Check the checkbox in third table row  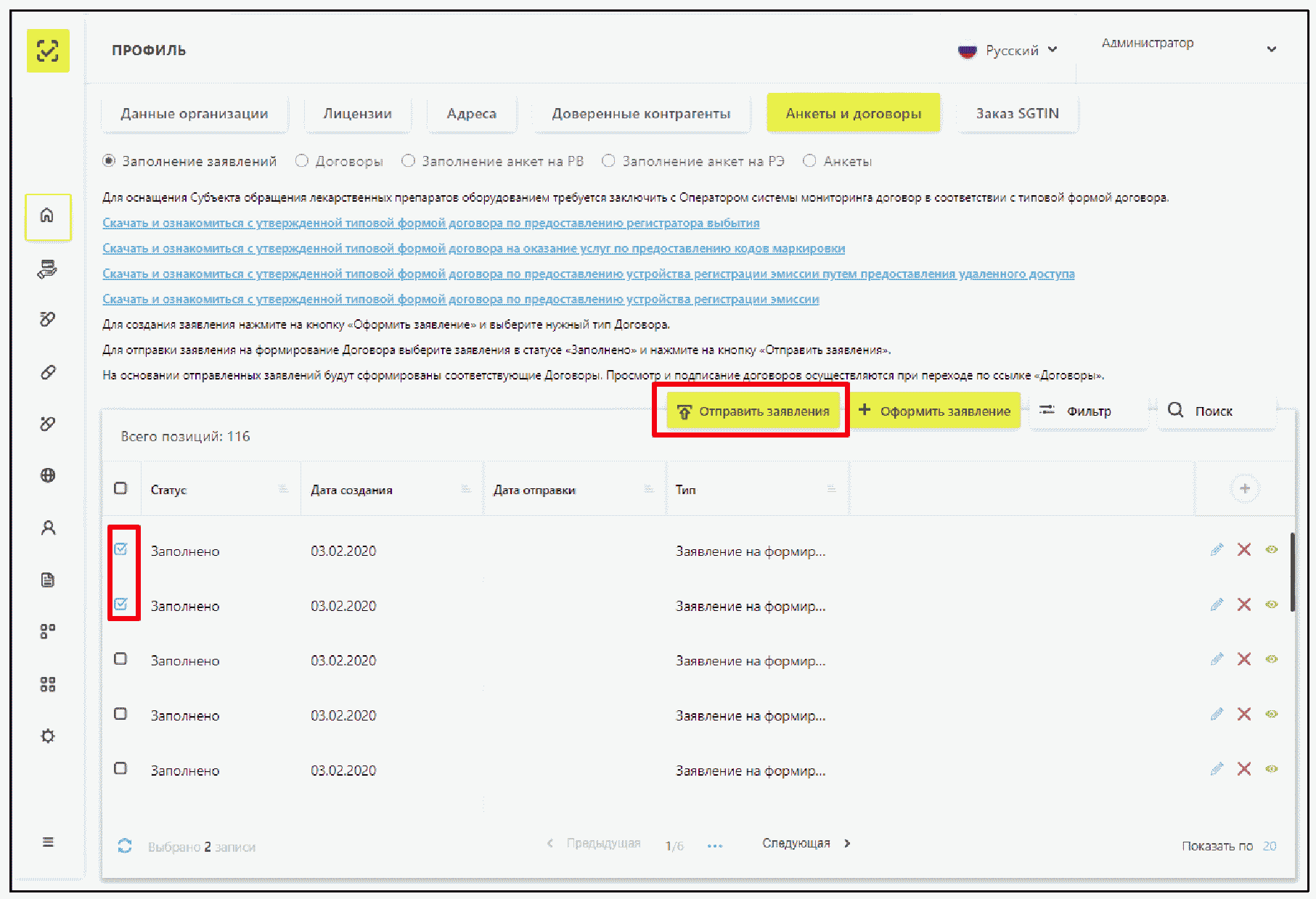[x=120, y=659]
